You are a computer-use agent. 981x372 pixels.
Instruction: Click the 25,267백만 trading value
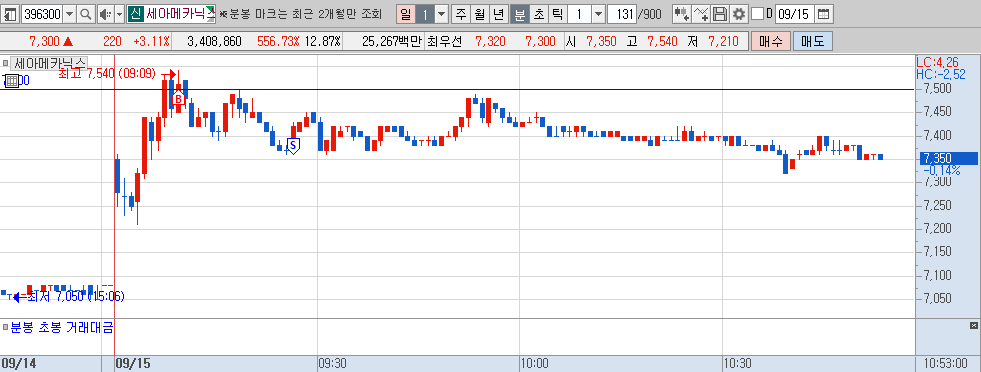(x=392, y=42)
